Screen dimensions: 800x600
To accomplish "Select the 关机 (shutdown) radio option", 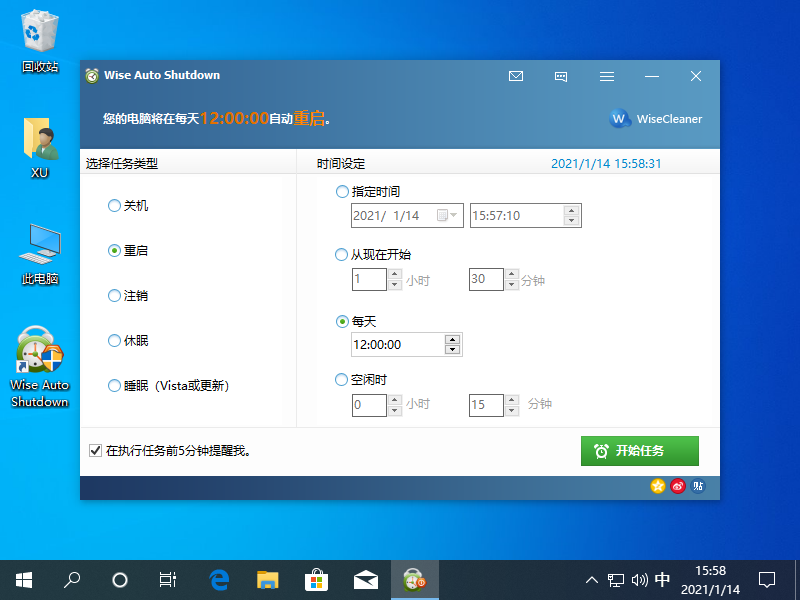I will [114, 206].
